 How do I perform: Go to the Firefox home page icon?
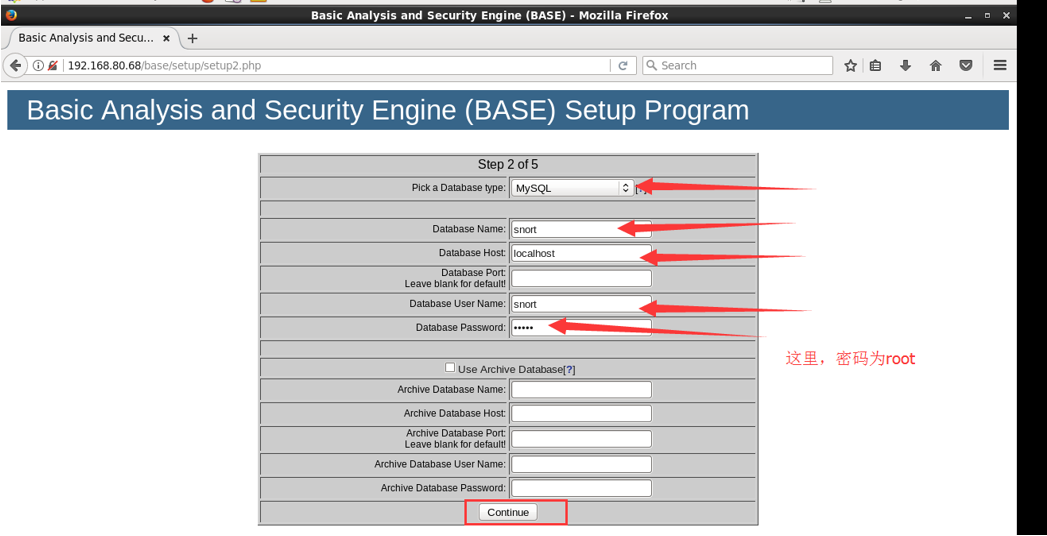[x=935, y=65]
